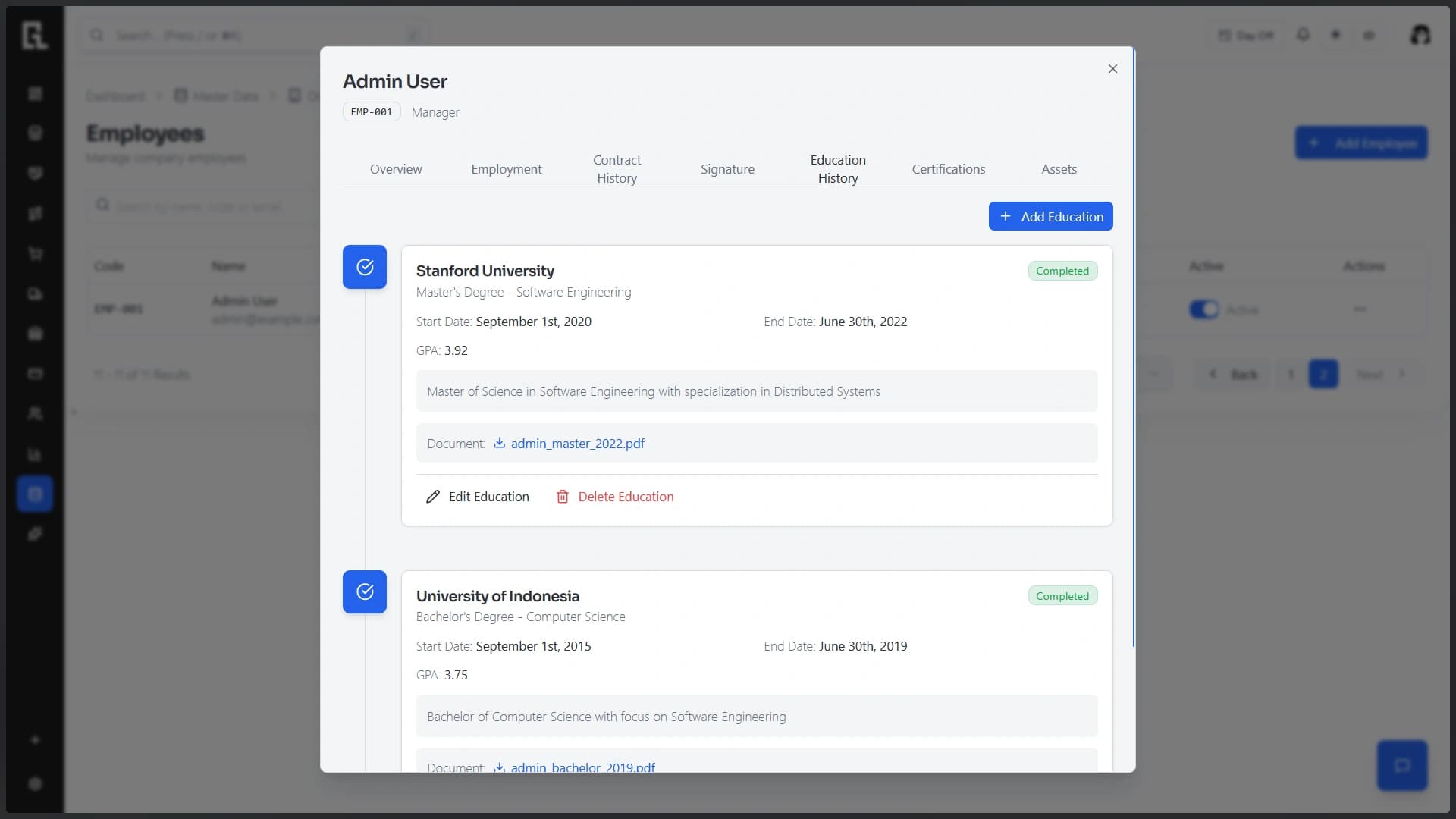
Task: Select the Signature tab
Action: tap(727, 169)
